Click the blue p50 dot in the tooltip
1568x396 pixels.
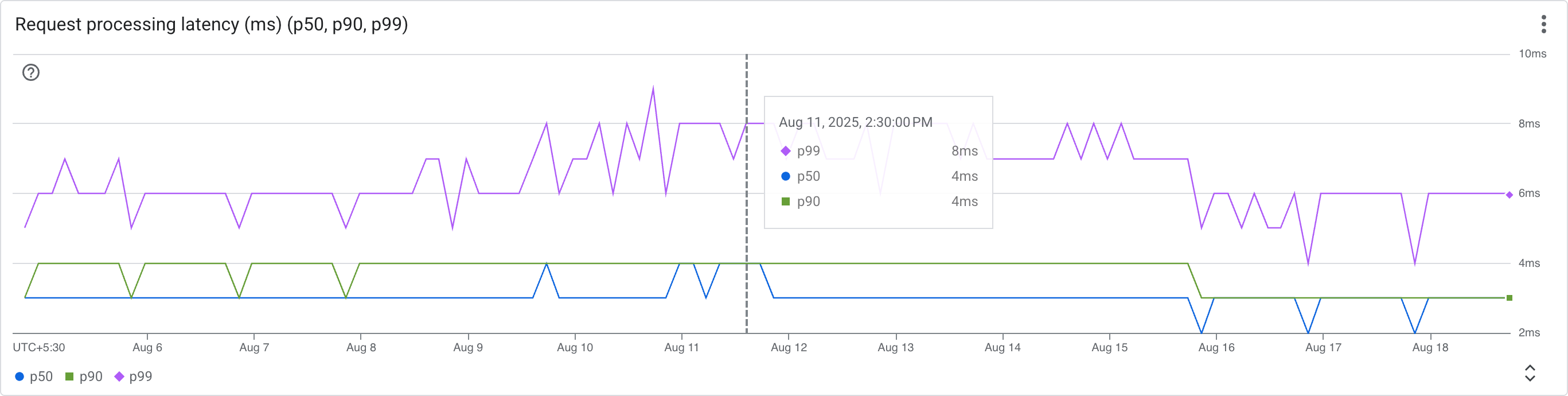[785, 176]
